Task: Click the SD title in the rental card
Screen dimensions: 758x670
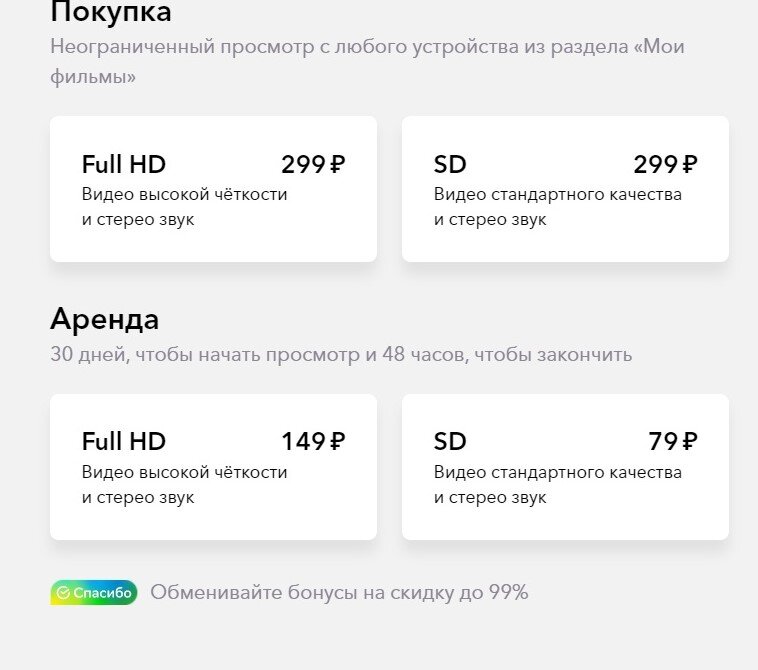Action: point(450,441)
